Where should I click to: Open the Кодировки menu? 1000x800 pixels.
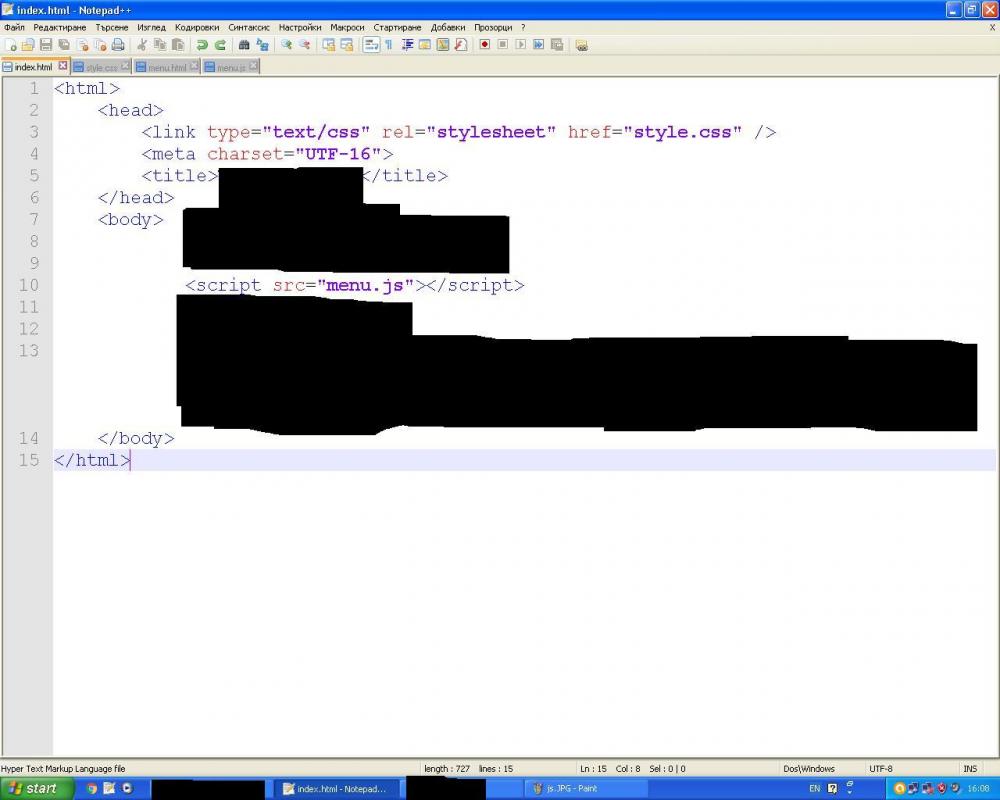tap(196, 27)
